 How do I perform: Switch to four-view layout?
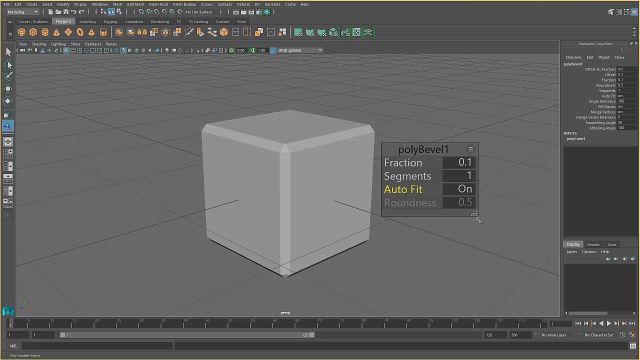(x=8, y=154)
